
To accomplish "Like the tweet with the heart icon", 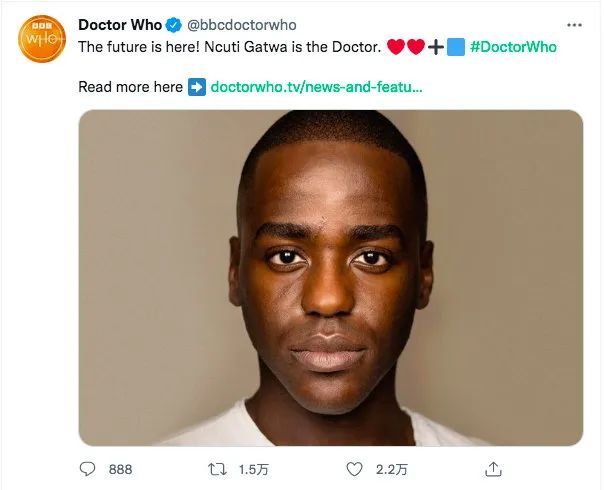I will [353, 469].
